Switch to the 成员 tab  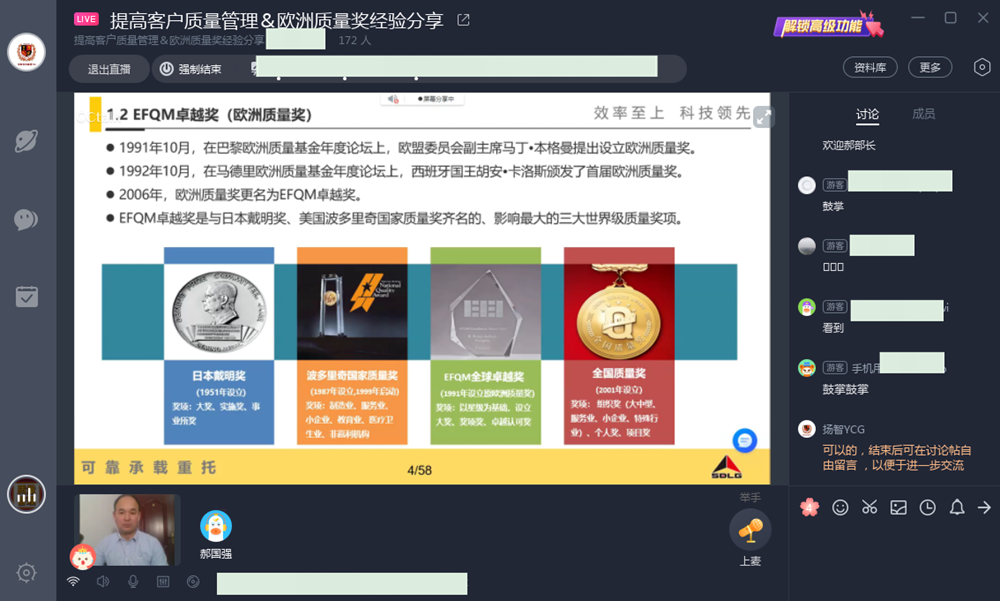(923, 114)
